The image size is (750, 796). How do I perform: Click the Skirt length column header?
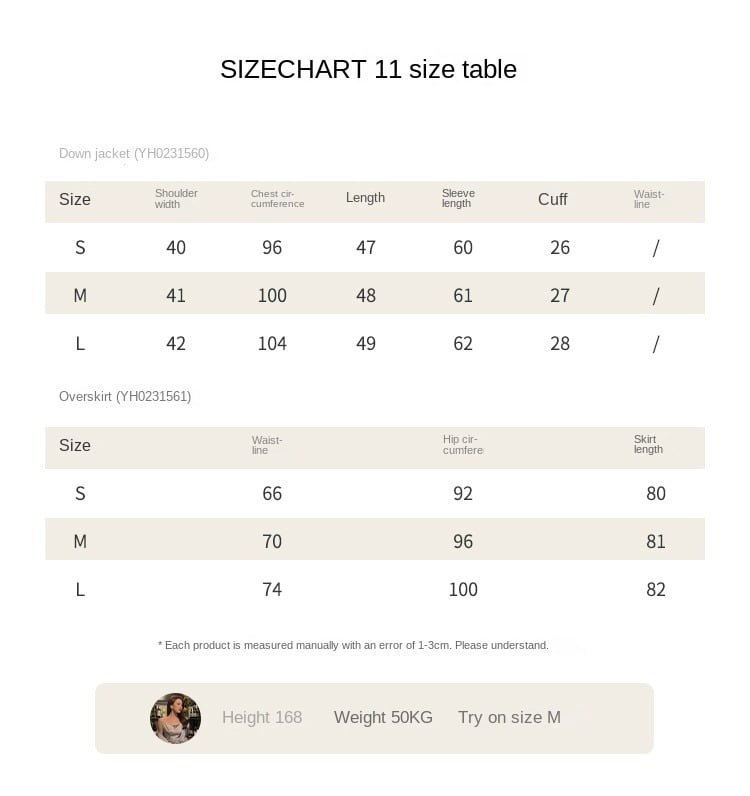coord(648,444)
